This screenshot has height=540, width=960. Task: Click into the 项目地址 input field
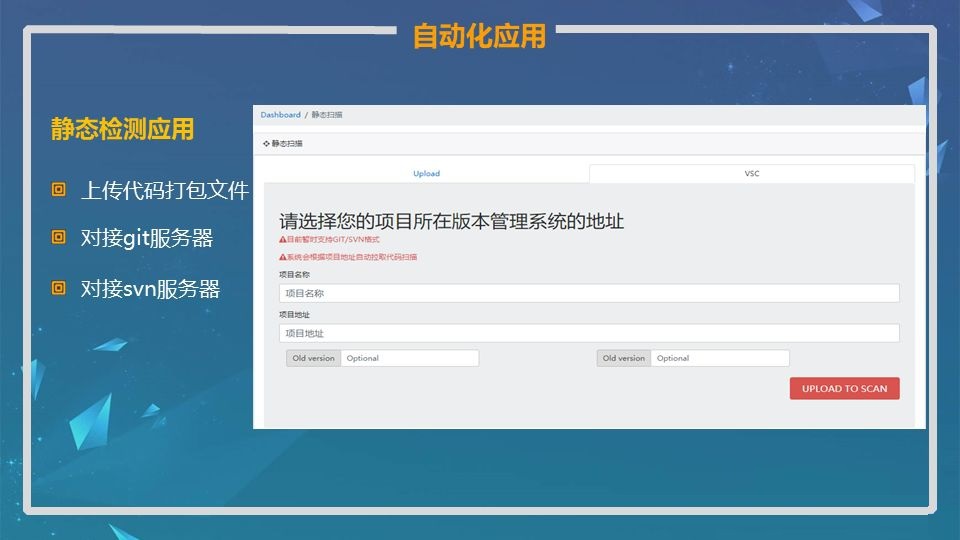[589, 333]
